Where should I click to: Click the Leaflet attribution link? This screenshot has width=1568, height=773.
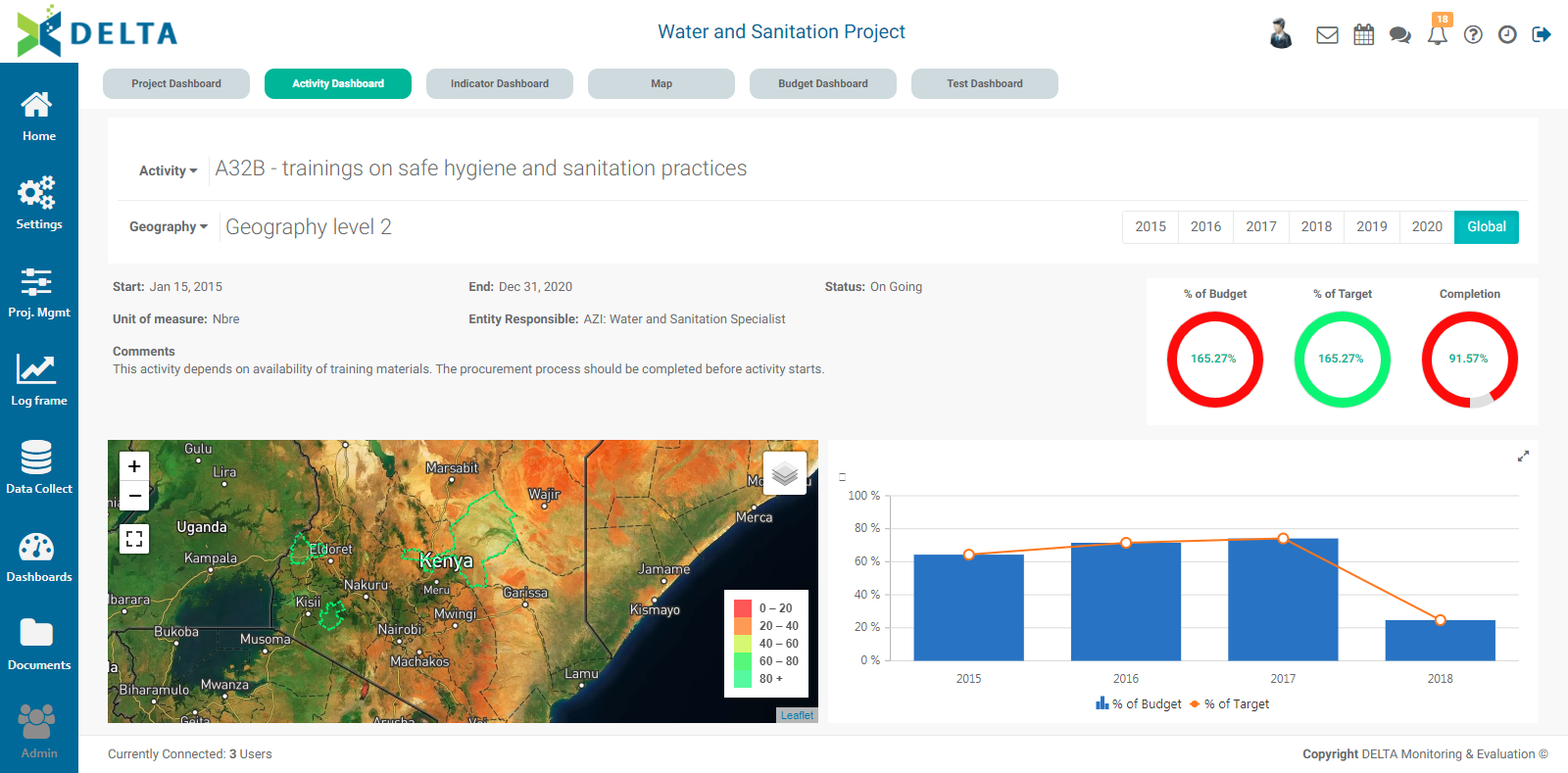click(797, 715)
